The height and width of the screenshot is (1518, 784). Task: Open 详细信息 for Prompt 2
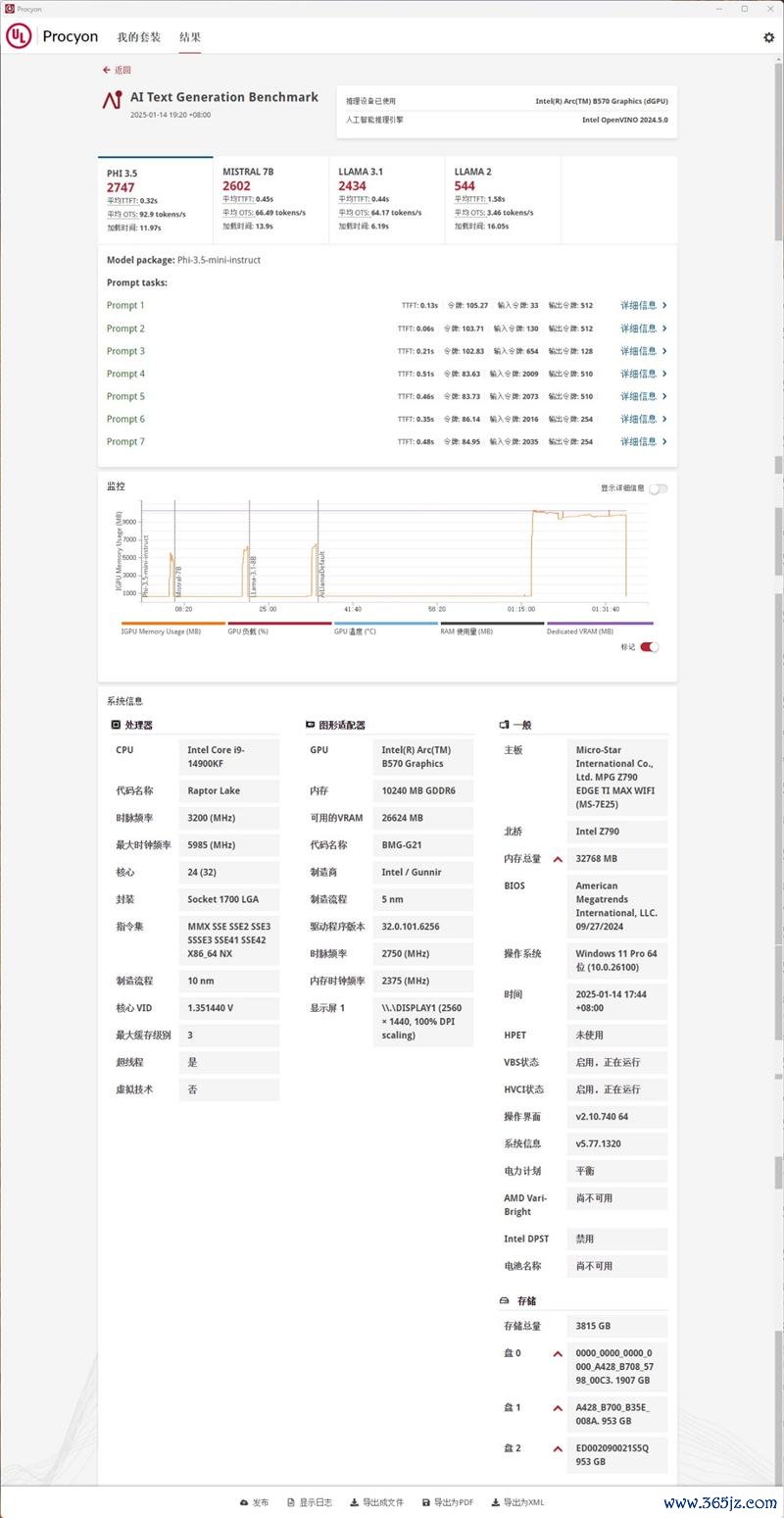[644, 329]
